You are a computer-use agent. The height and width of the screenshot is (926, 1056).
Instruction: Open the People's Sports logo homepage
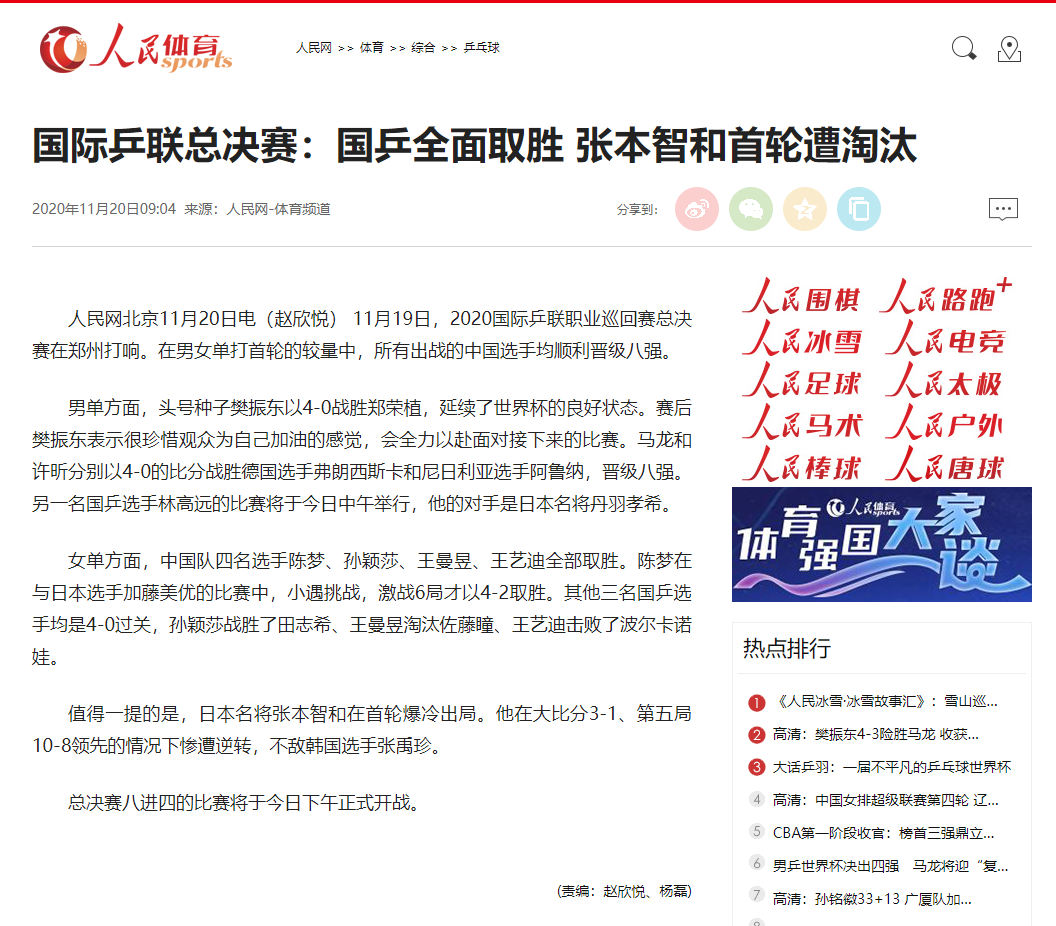coord(136,48)
